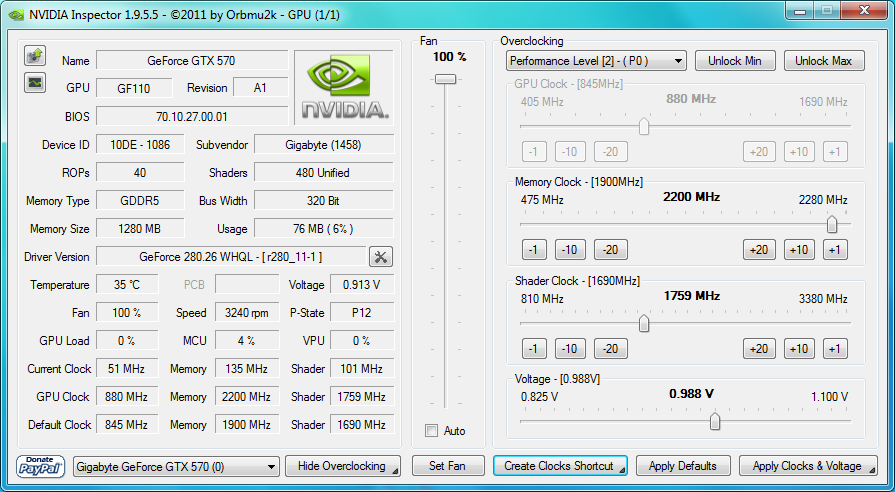Screen dimensions: 895x492
Task: Open driver profile settings wrench icon
Action: [381, 257]
